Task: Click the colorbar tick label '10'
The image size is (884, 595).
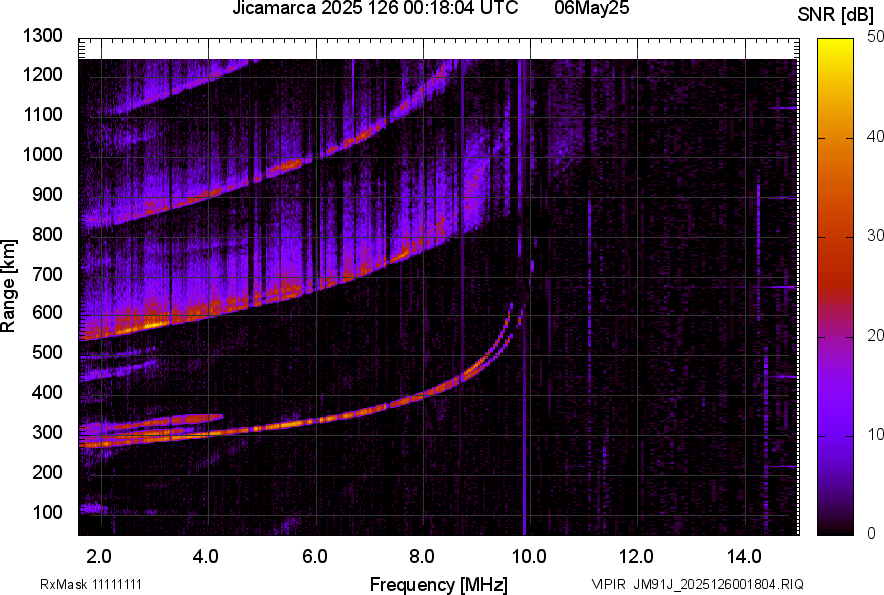Action: point(875,434)
